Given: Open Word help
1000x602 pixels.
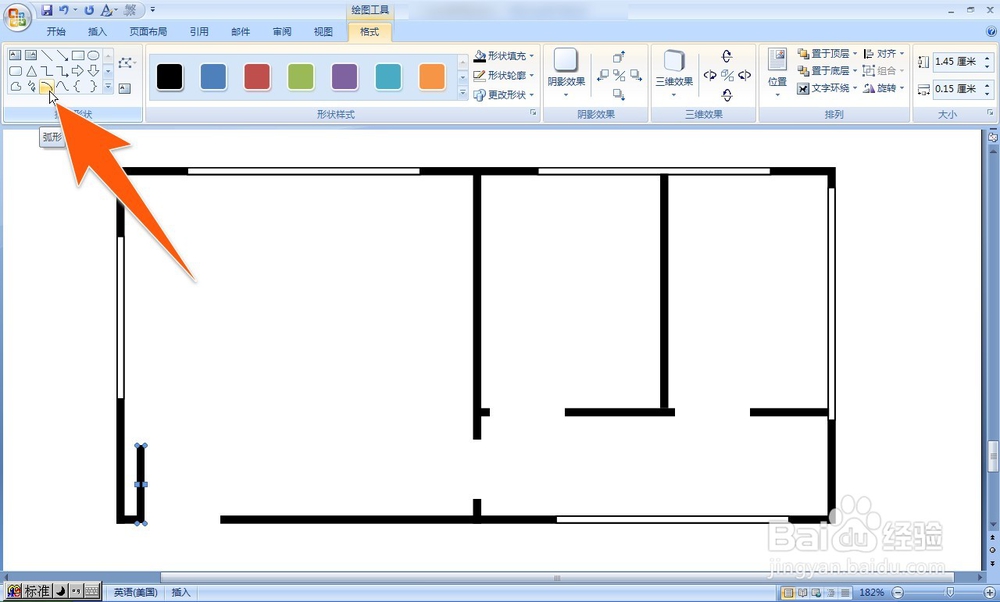Looking at the screenshot, I should pos(990,31).
